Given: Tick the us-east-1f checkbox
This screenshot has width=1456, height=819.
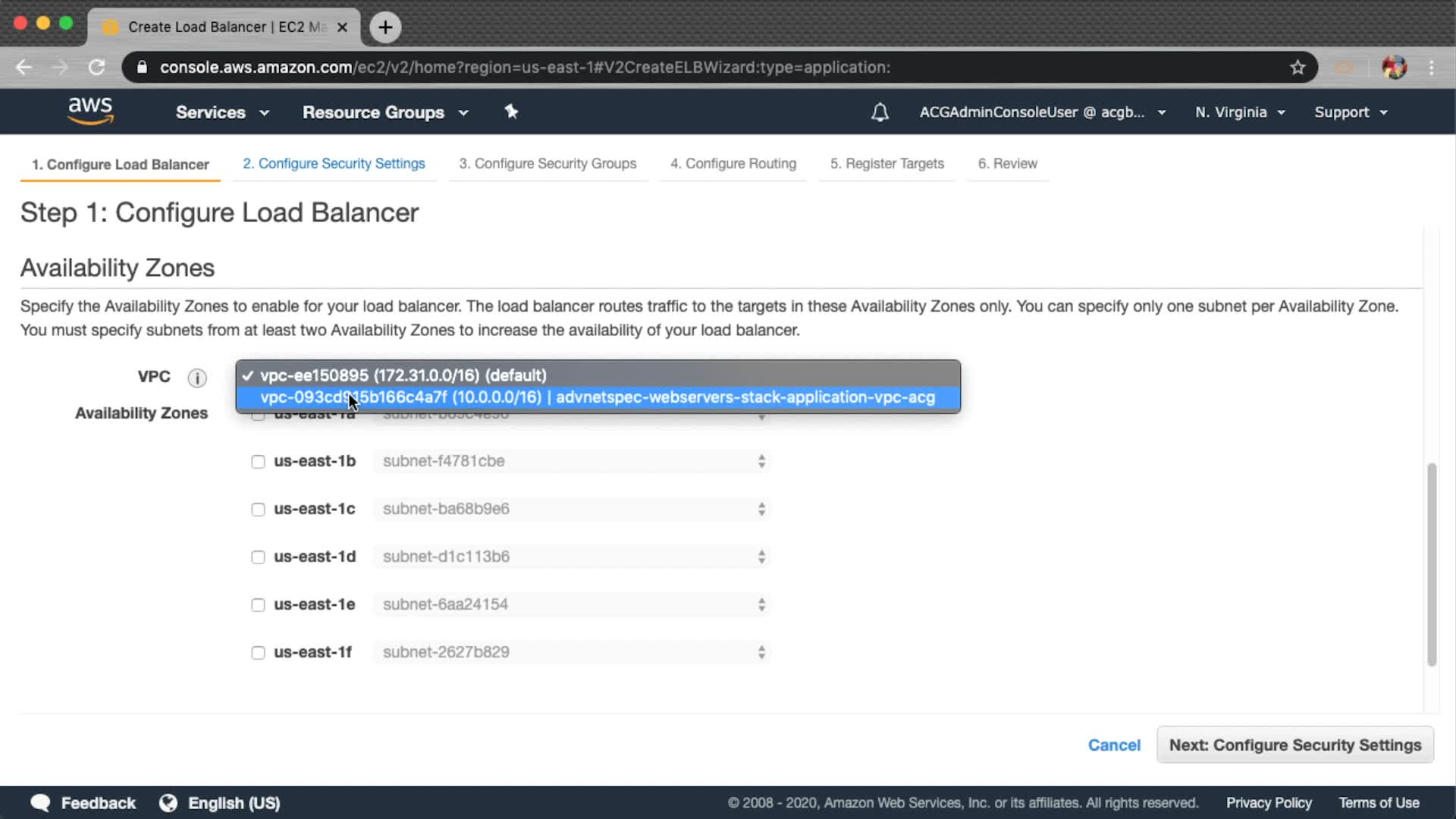Looking at the screenshot, I should [258, 653].
